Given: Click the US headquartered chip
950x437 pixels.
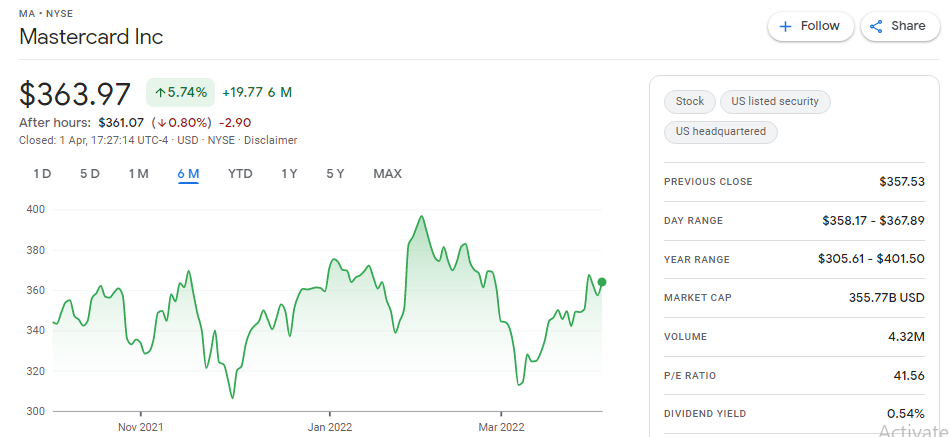Looking at the screenshot, I should tap(721, 132).
